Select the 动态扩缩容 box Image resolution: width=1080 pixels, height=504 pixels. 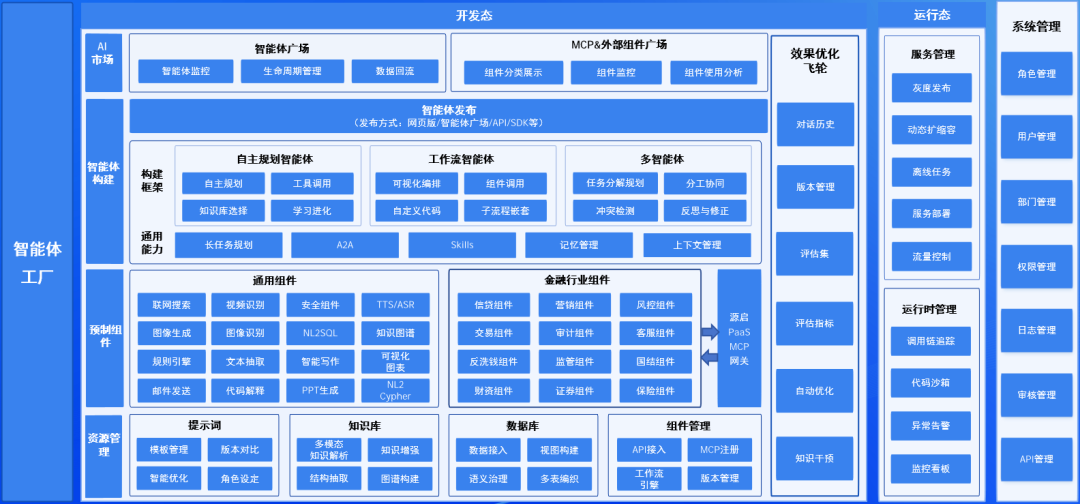coord(931,129)
